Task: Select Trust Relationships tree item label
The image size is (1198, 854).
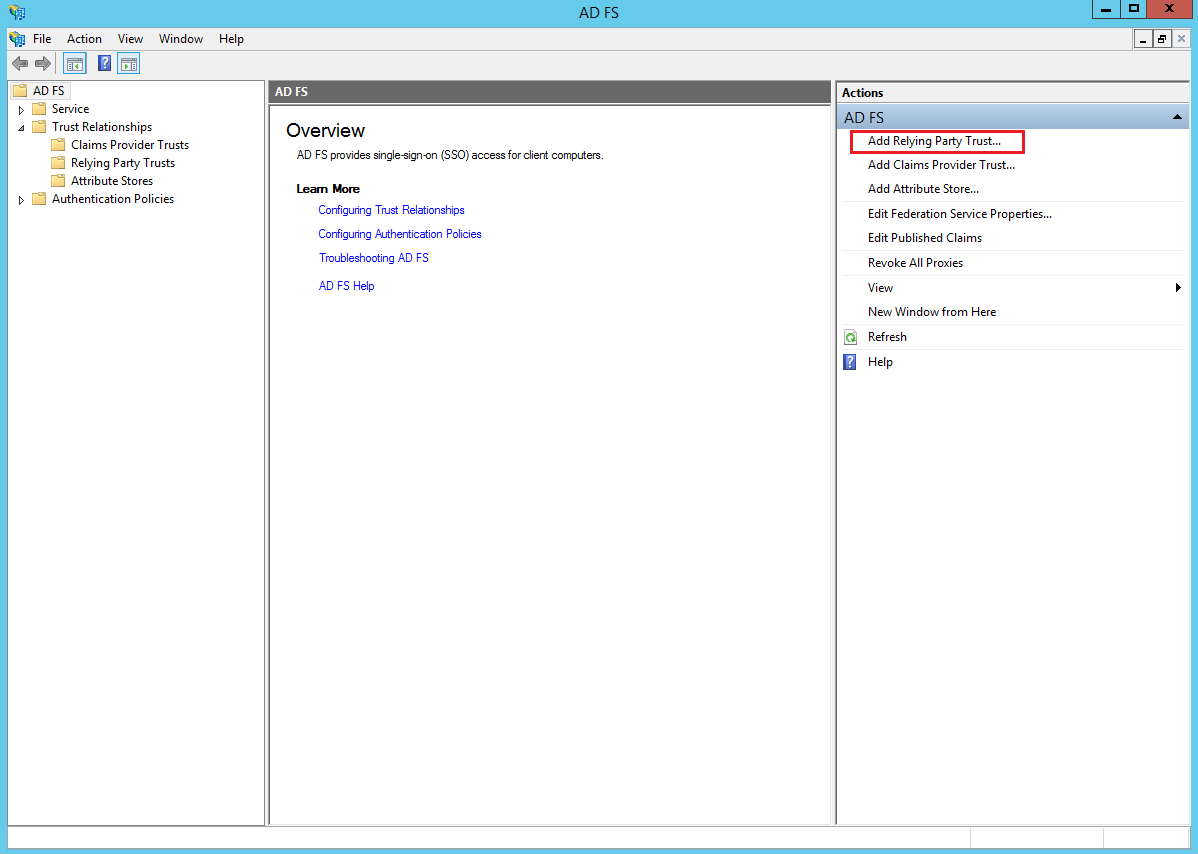Action: [x=102, y=127]
